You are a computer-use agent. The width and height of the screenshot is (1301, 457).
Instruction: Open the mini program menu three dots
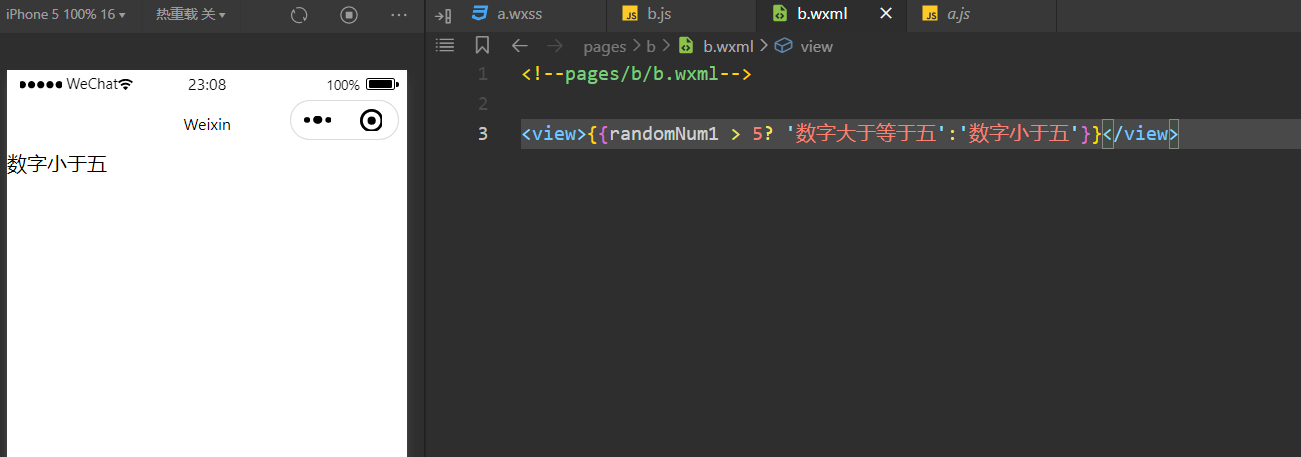pos(317,120)
